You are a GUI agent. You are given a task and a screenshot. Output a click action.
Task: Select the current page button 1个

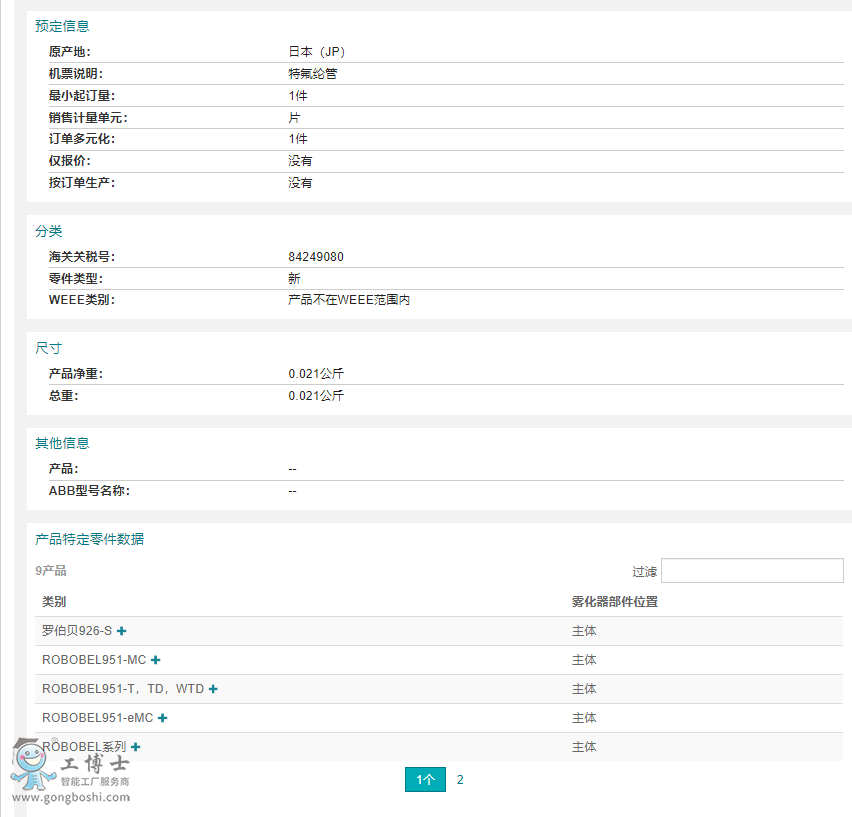[x=425, y=780]
